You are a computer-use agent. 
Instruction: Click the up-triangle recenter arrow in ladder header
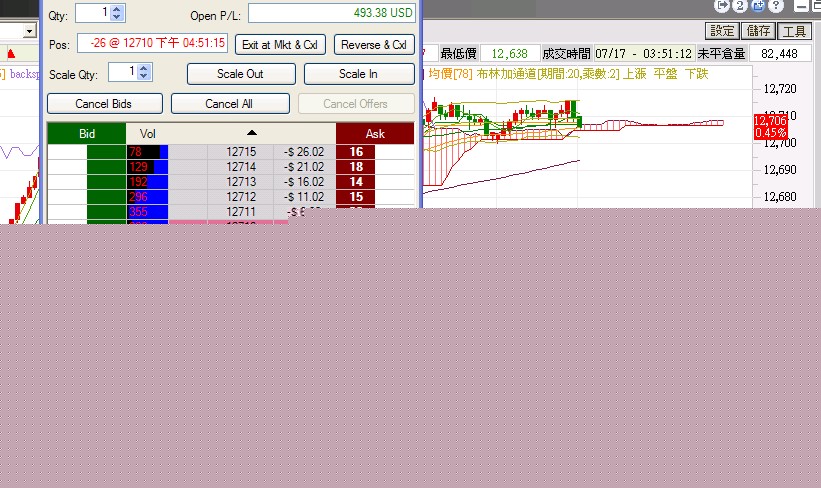point(252,132)
